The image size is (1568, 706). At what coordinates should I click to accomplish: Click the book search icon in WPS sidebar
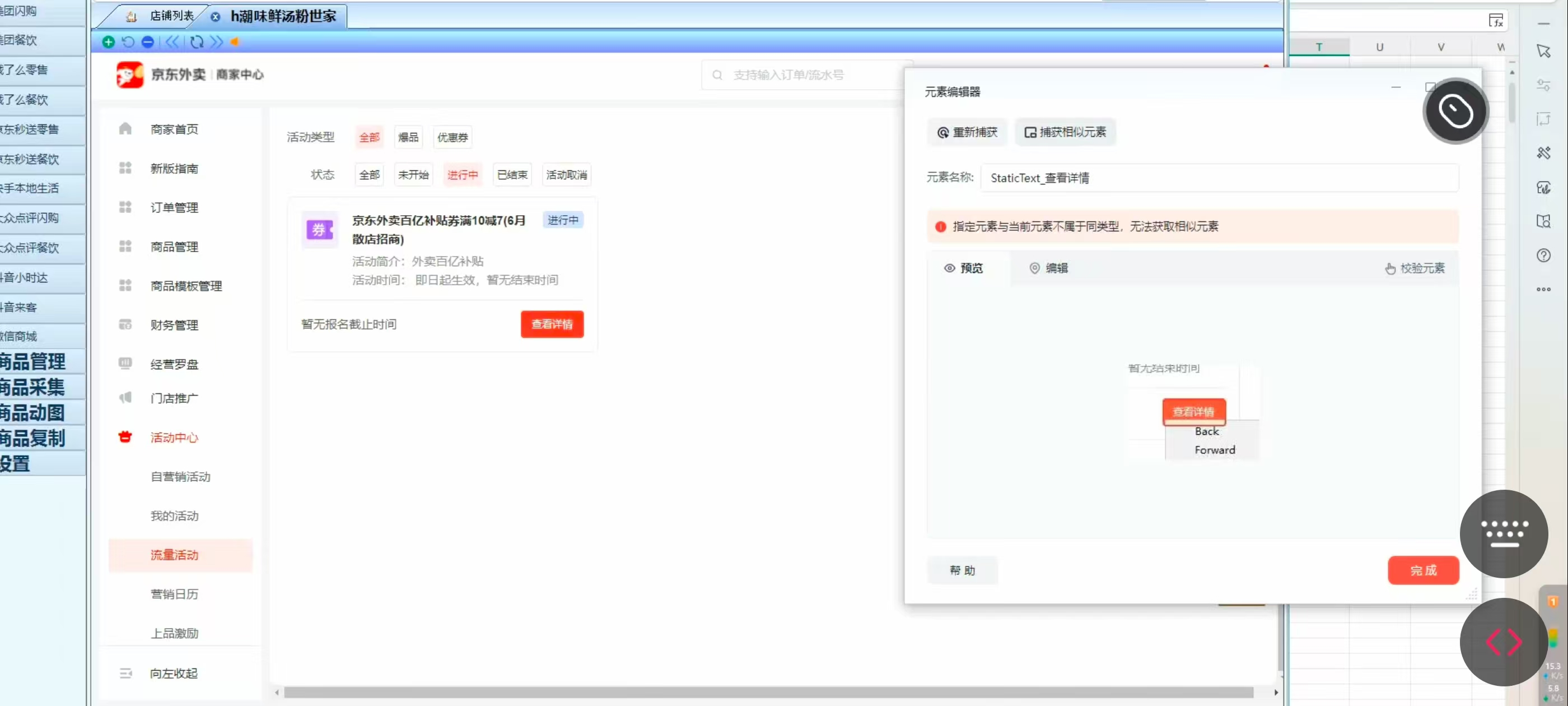tap(1543, 221)
